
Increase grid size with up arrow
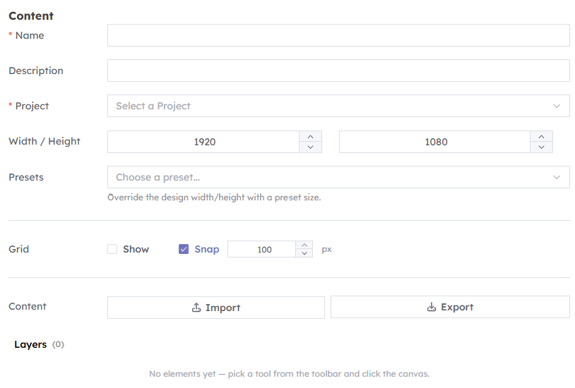(x=304, y=245)
